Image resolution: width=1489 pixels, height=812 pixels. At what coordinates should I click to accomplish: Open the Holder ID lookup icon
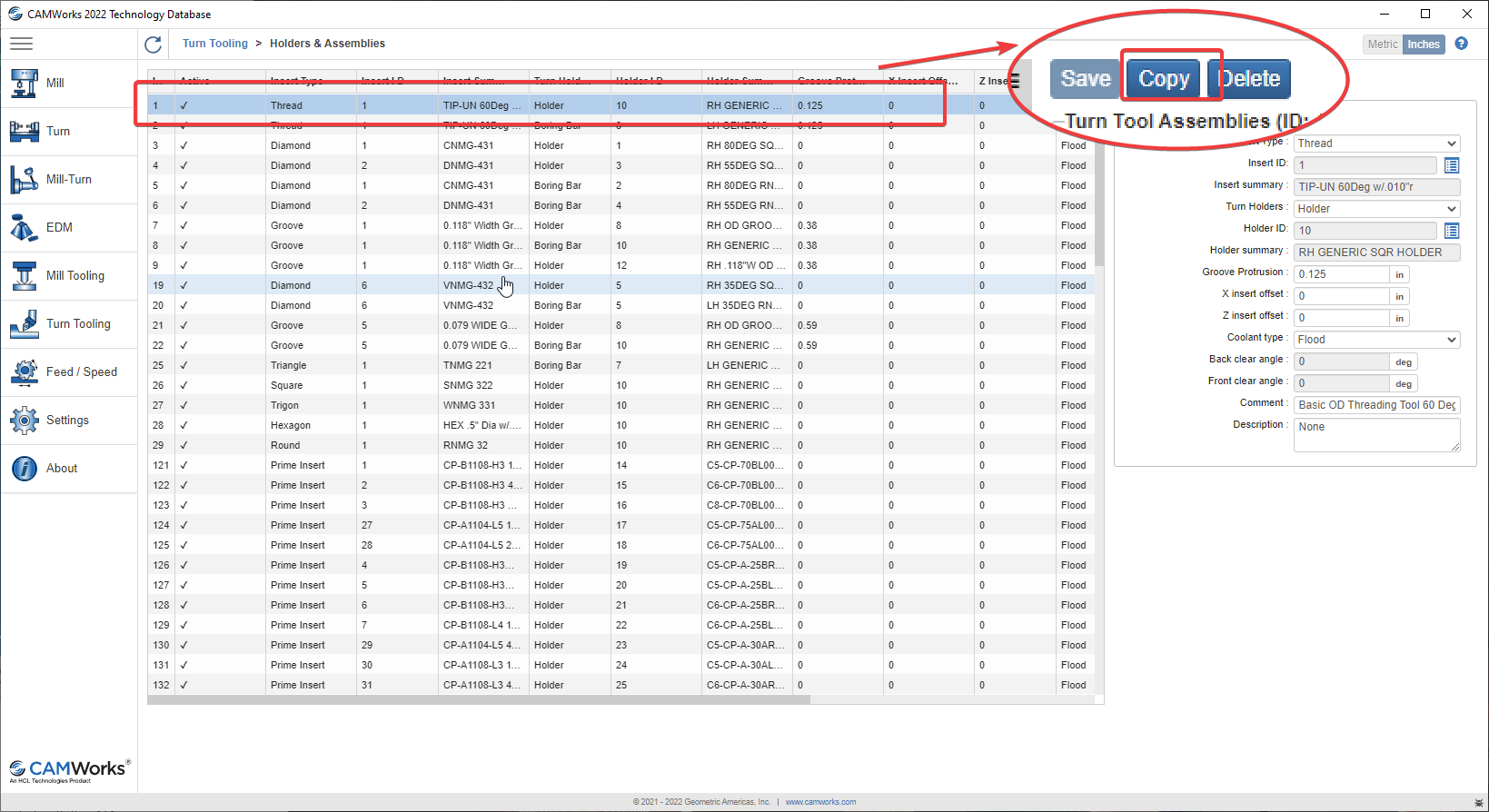point(1452,230)
